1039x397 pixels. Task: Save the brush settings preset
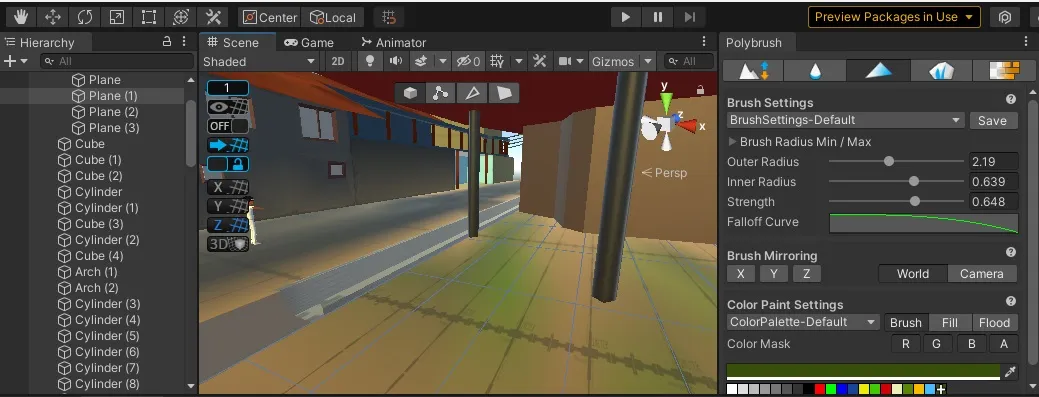tap(993, 121)
